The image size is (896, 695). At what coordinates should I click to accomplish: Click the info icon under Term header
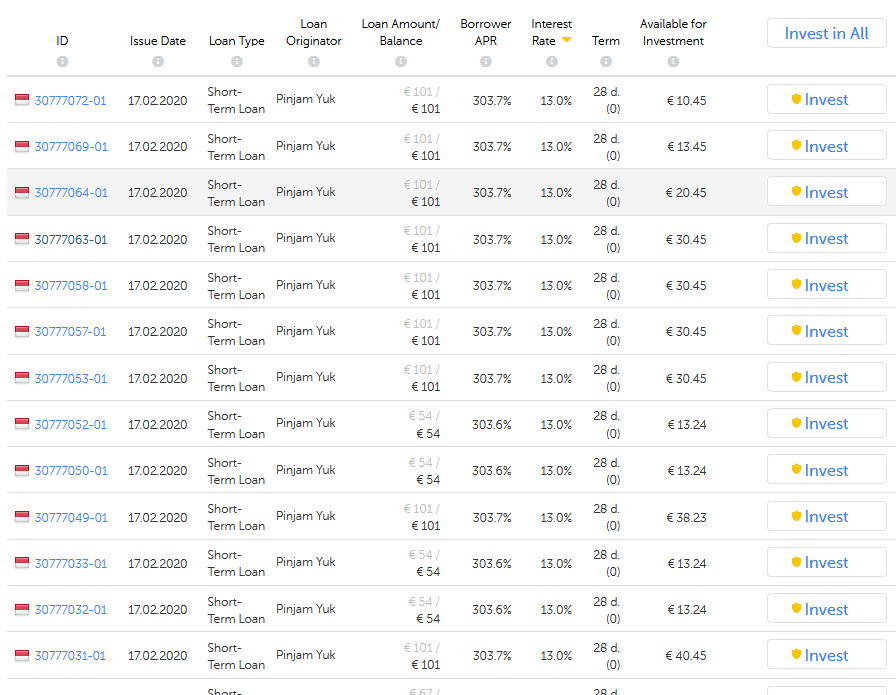[606, 62]
